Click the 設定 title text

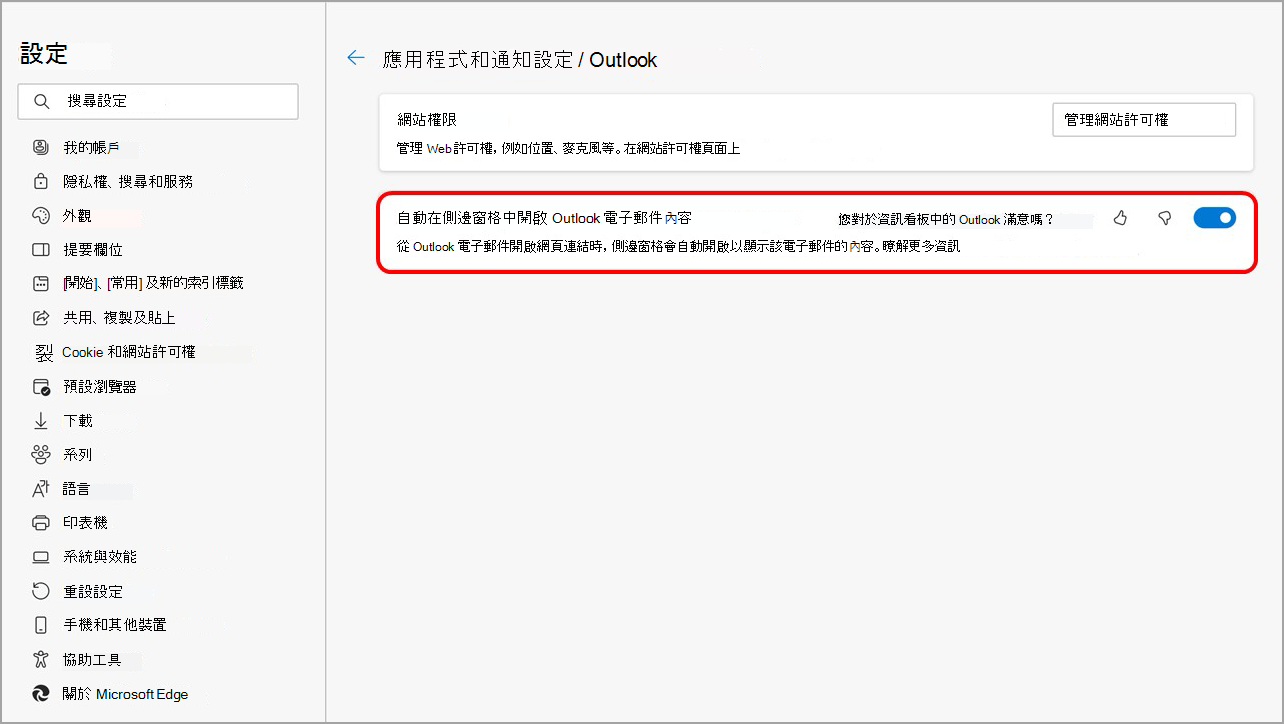tap(44, 54)
